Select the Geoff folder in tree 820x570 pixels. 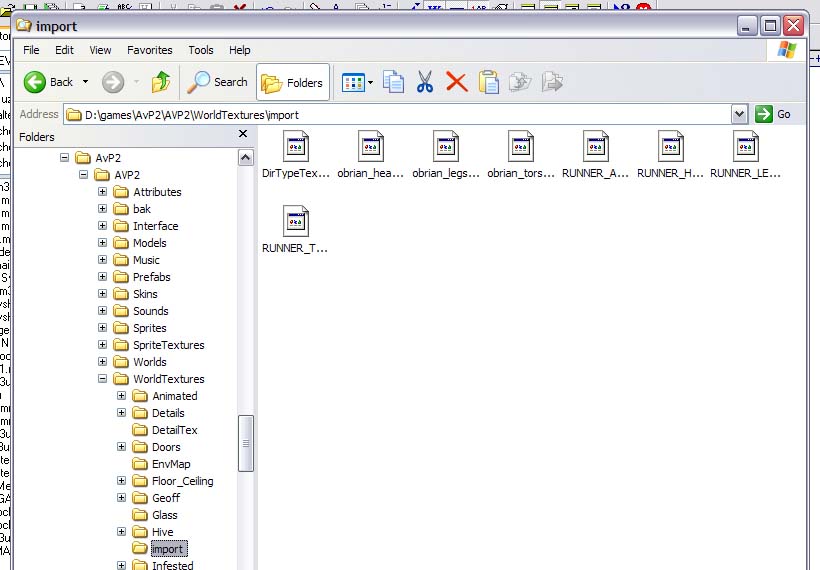pyautogui.click(x=166, y=498)
